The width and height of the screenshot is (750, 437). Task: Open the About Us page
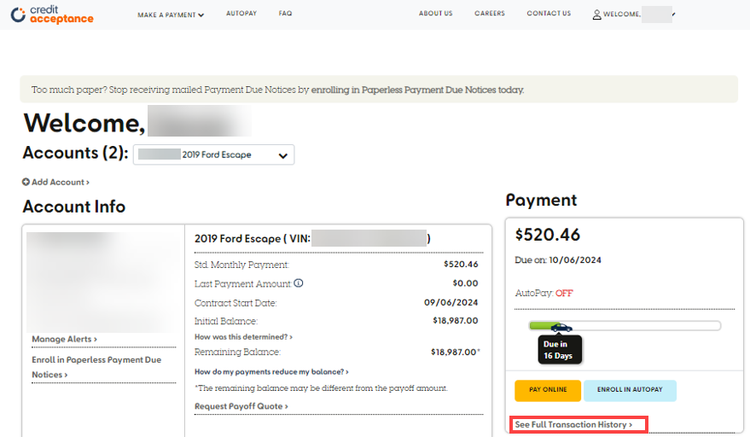pyautogui.click(x=435, y=14)
